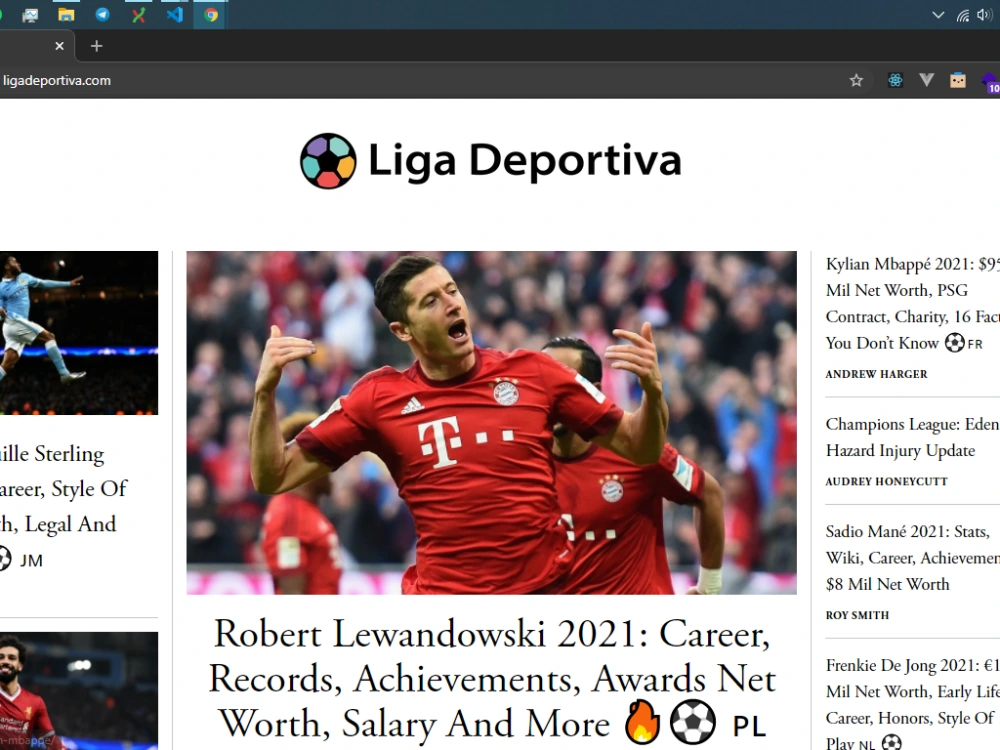Click the green-red crossed arrows taskbar icon
The width and height of the screenshot is (1000, 750).
pyautogui.click(x=138, y=15)
